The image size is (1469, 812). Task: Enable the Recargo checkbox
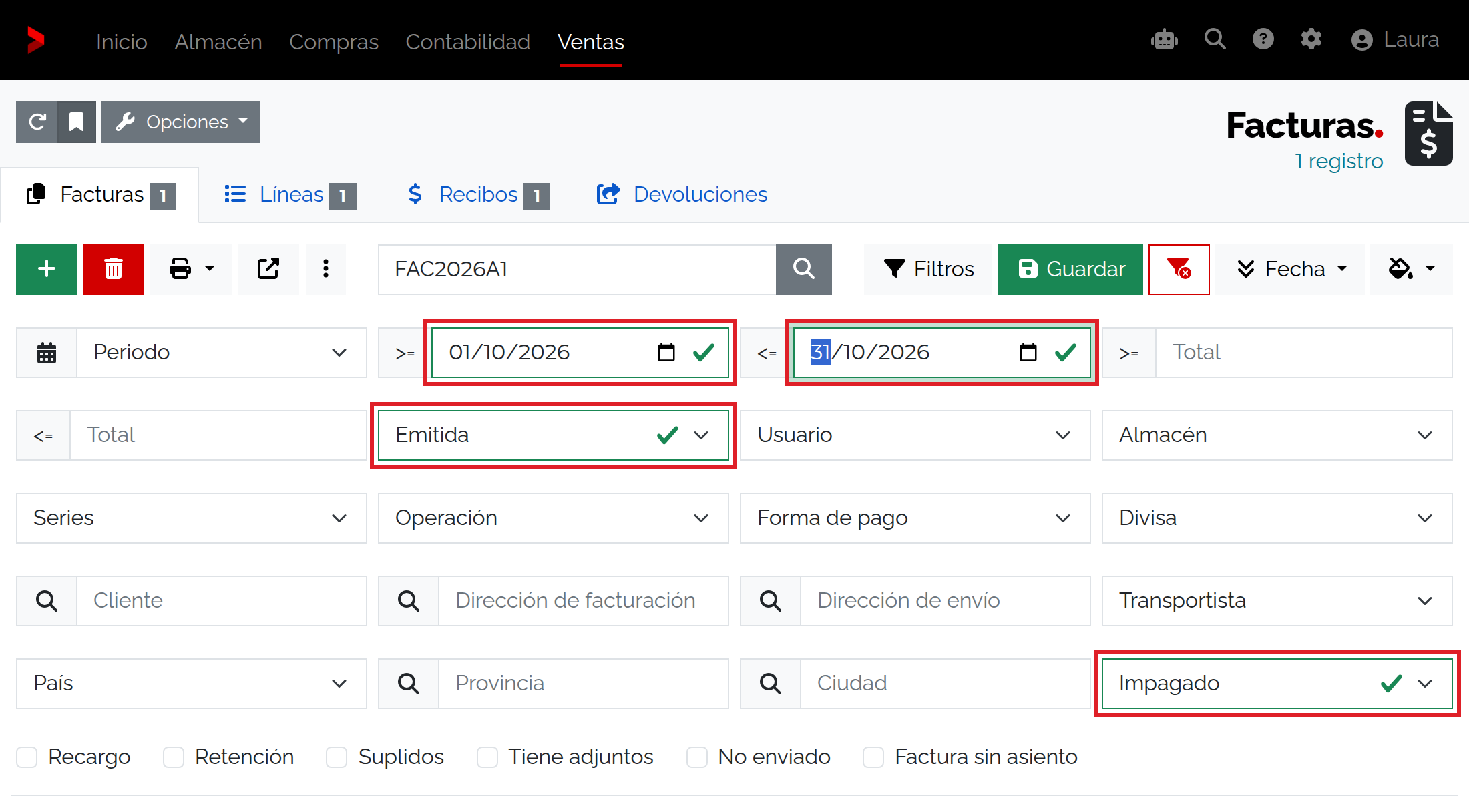27,757
